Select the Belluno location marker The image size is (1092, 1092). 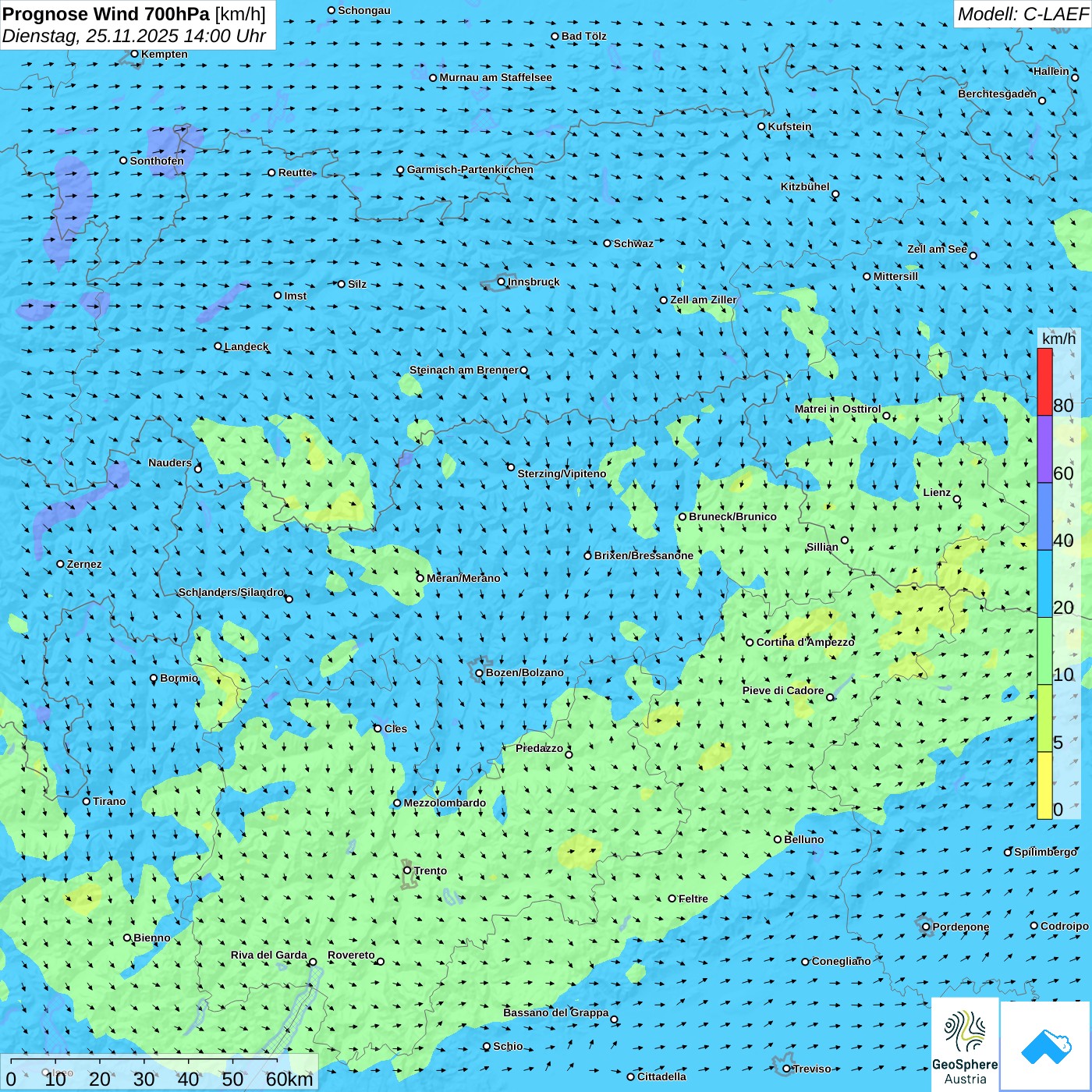click(x=778, y=839)
